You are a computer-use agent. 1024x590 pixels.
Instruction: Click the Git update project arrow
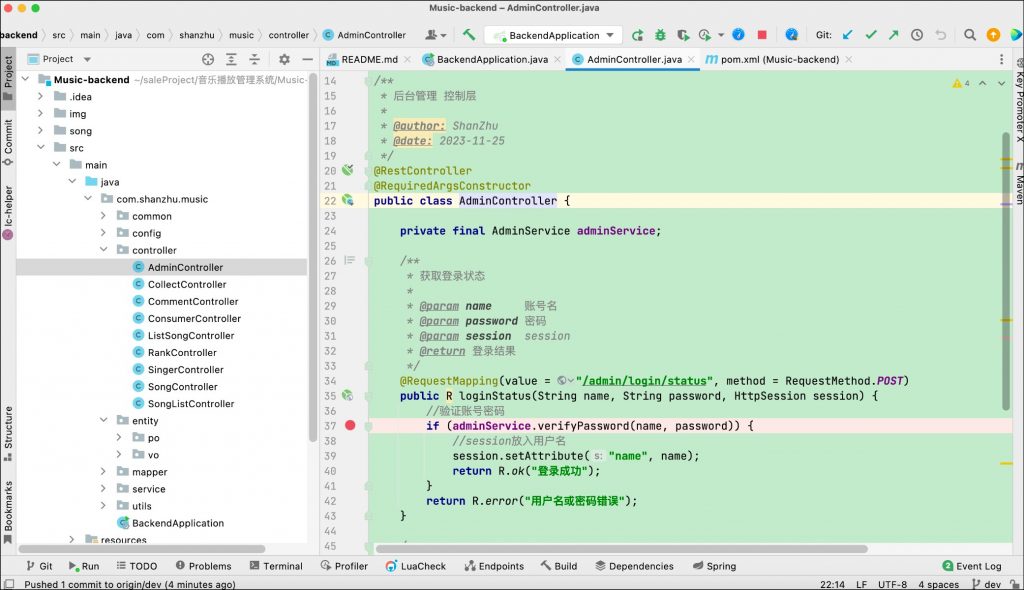click(x=848, y=35)
